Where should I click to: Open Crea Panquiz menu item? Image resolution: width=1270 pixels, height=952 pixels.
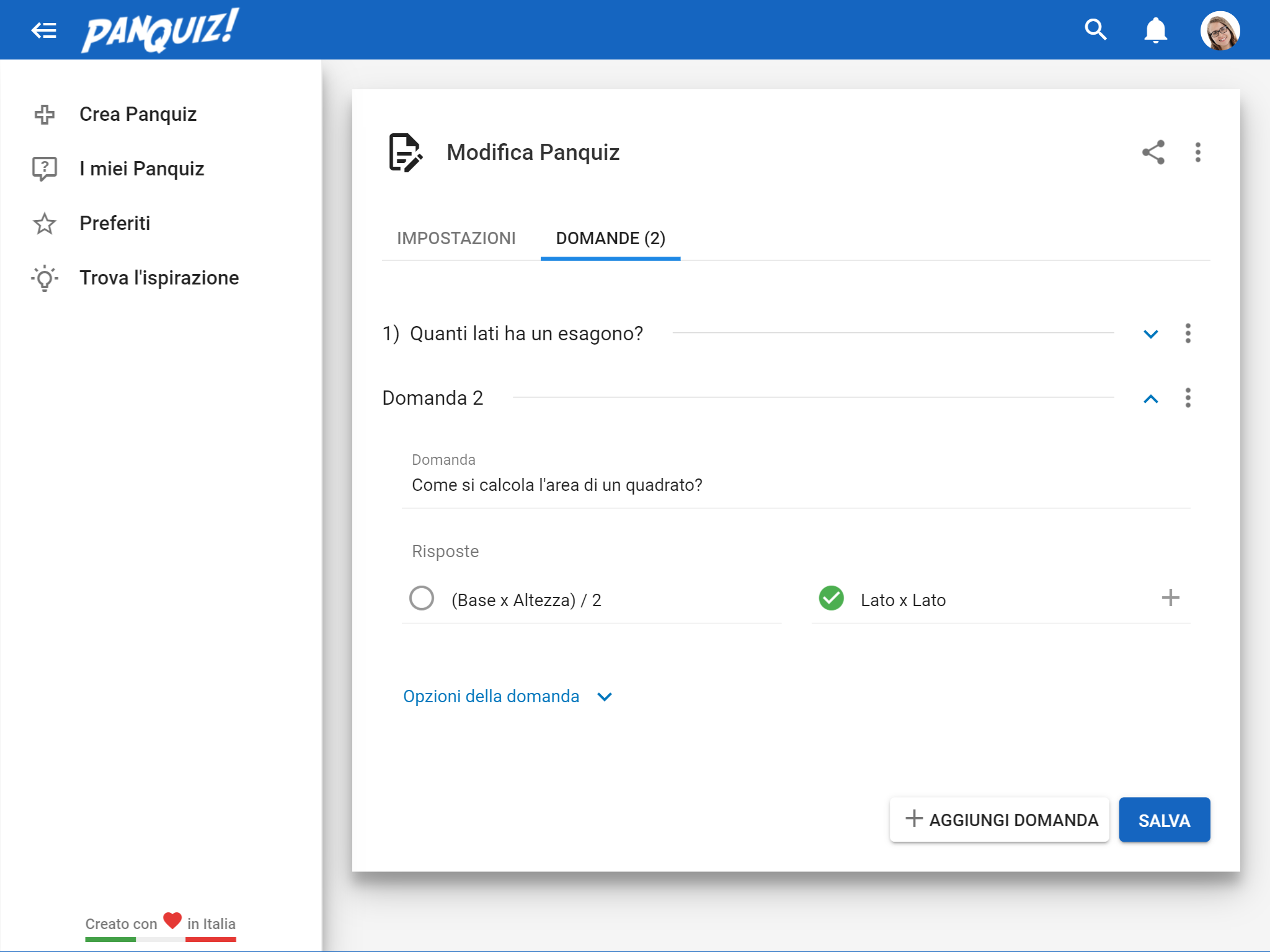(x=138, y=114)
